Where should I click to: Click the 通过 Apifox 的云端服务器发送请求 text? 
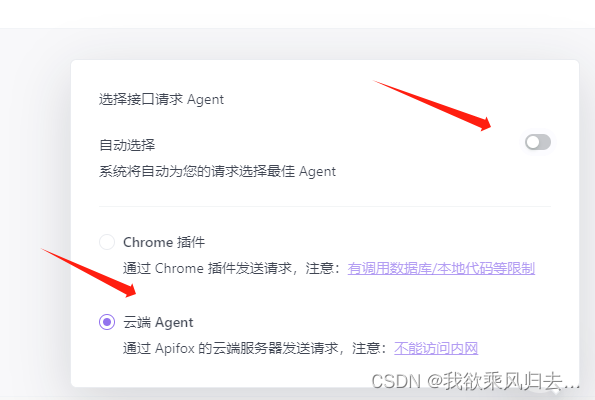230,348
